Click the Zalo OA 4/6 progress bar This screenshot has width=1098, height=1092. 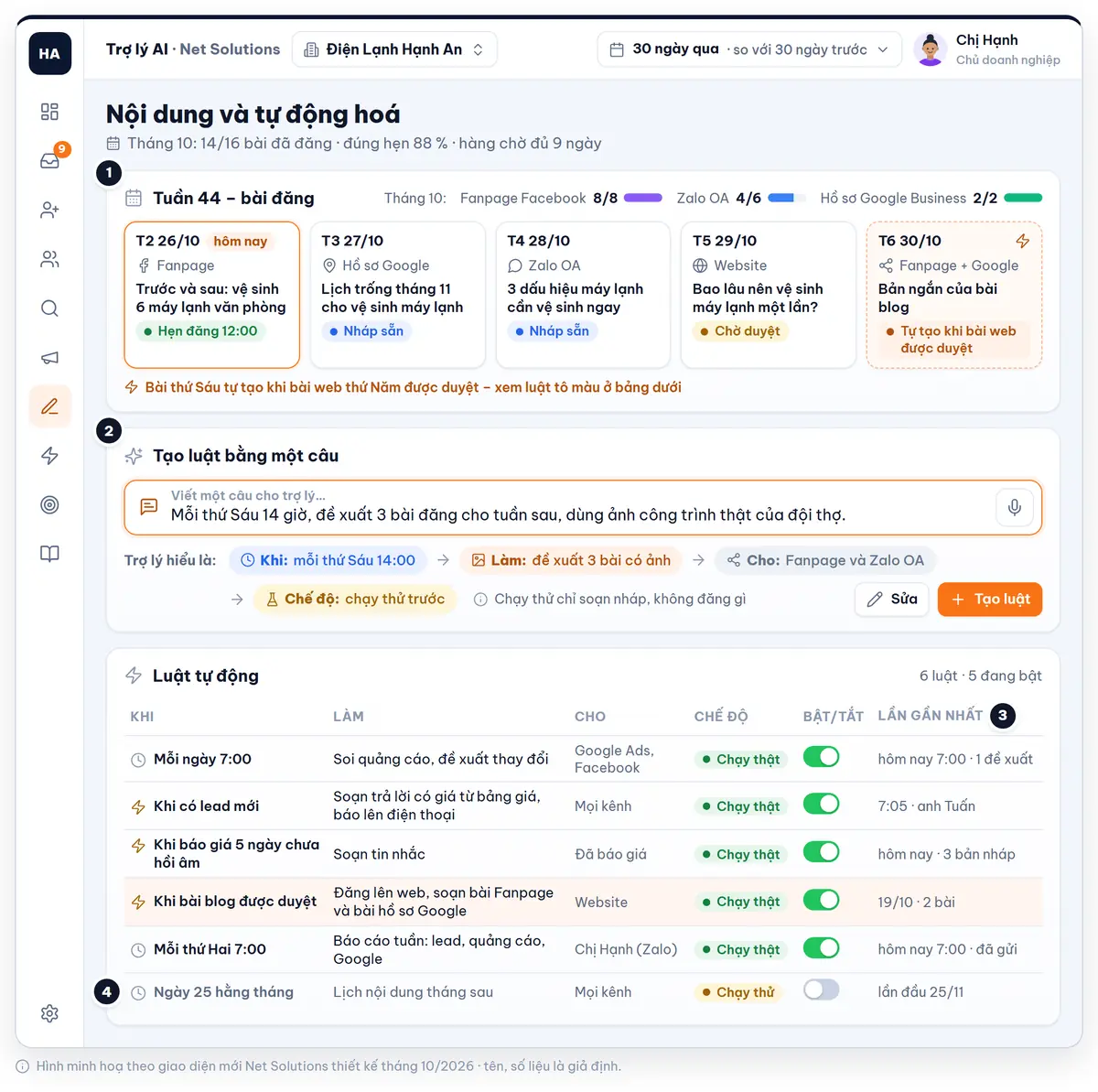click(787, 198)
